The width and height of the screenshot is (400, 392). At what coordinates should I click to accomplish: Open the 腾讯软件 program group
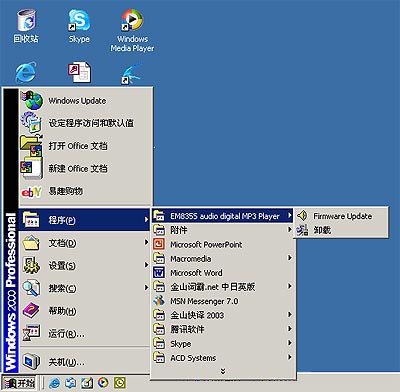coord(223,329)
